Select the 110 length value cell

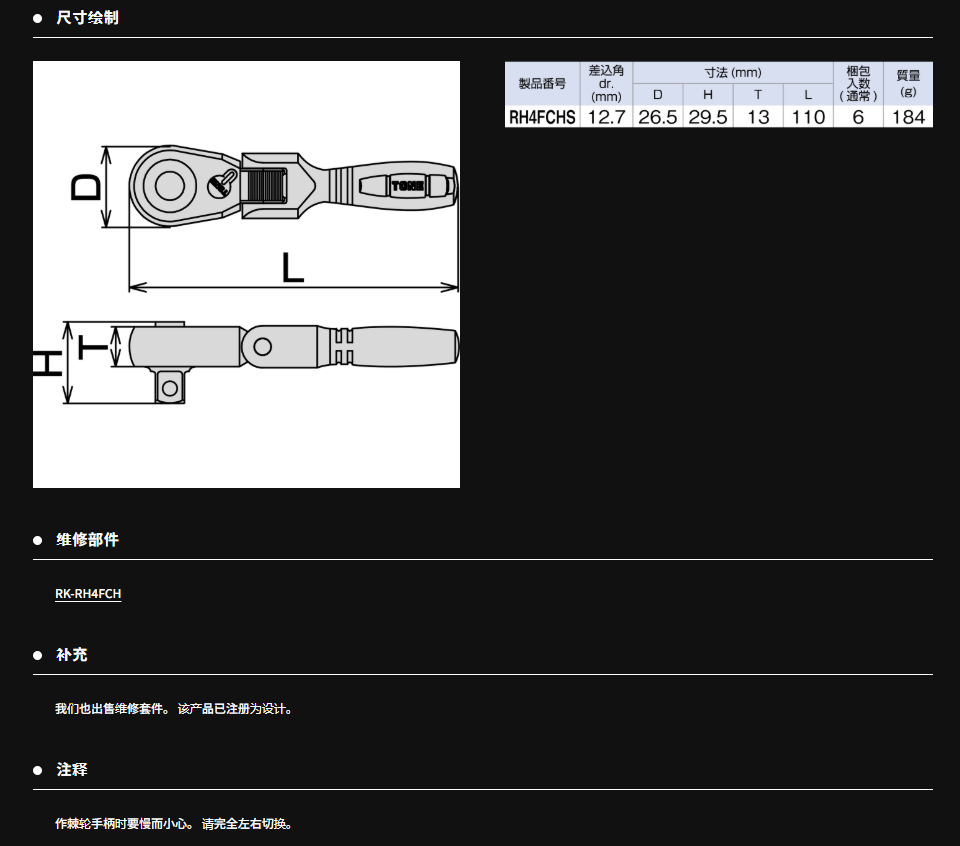(x=808, y=117)
